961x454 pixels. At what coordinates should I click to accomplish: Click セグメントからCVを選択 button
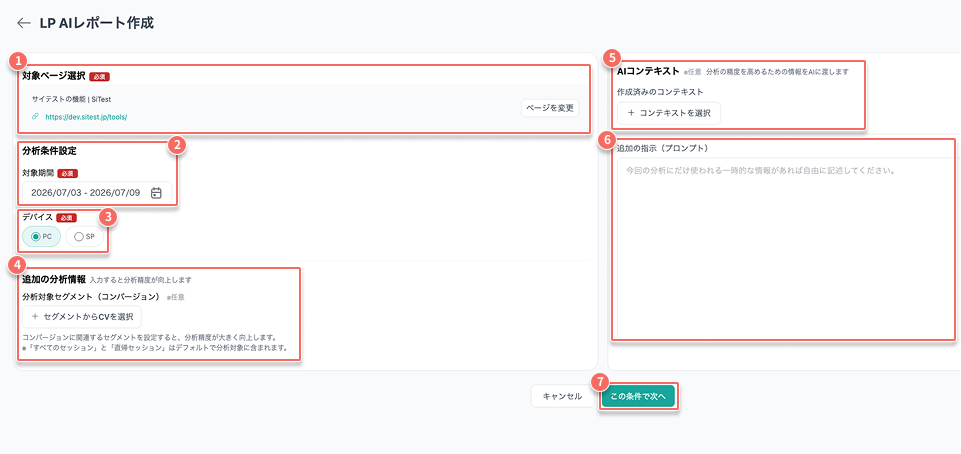(x=82, y=317)
